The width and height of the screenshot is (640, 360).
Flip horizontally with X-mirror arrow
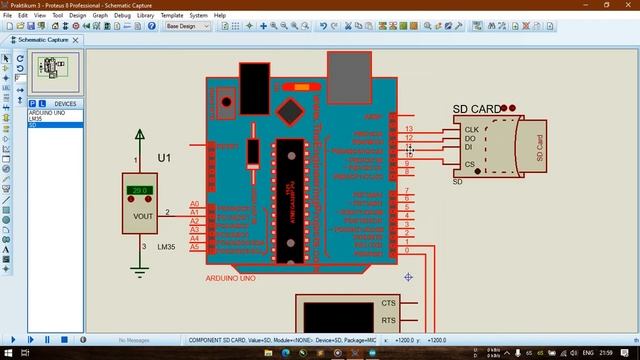[20, 90]
